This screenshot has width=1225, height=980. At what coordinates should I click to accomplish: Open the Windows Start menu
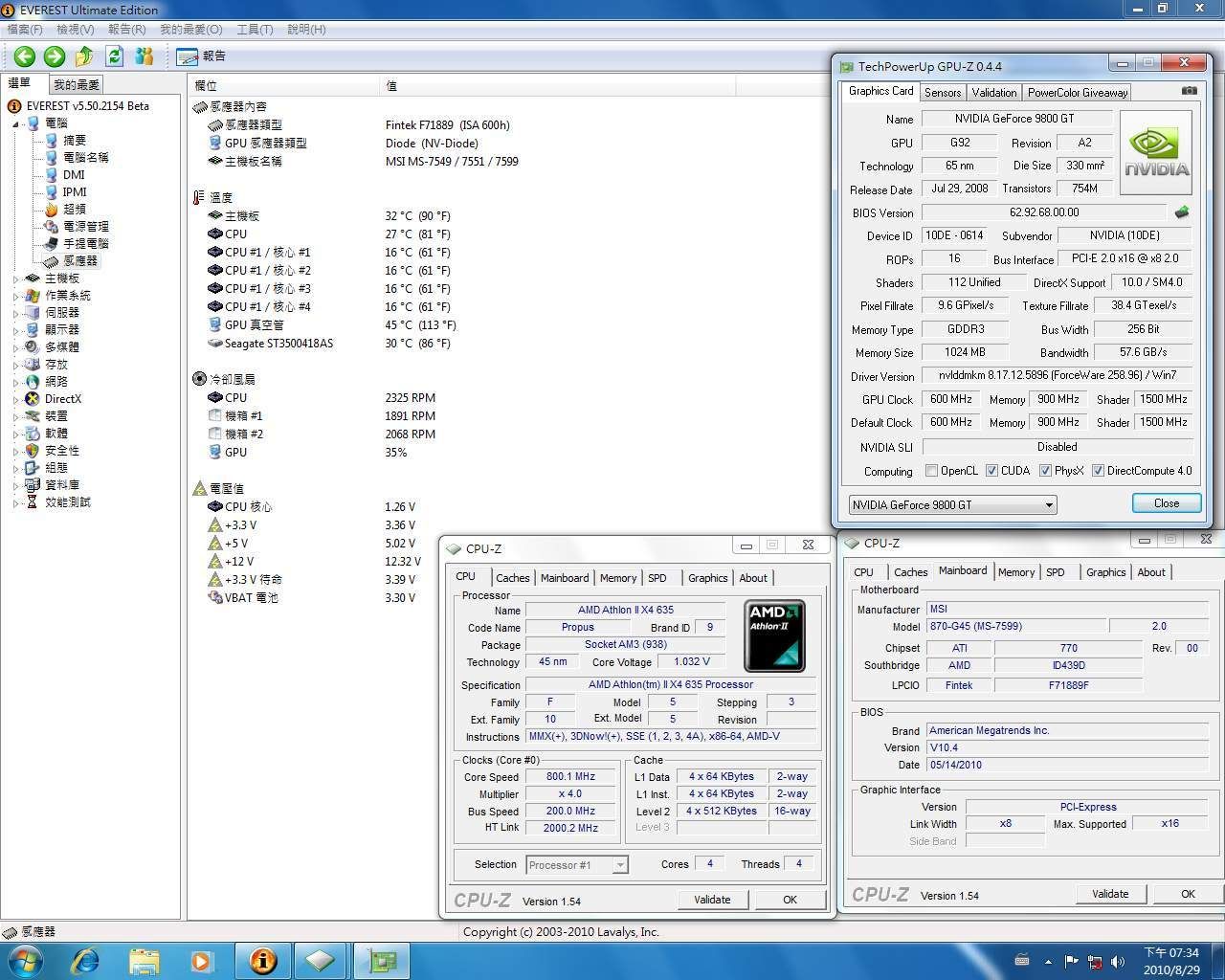[24, 960]
